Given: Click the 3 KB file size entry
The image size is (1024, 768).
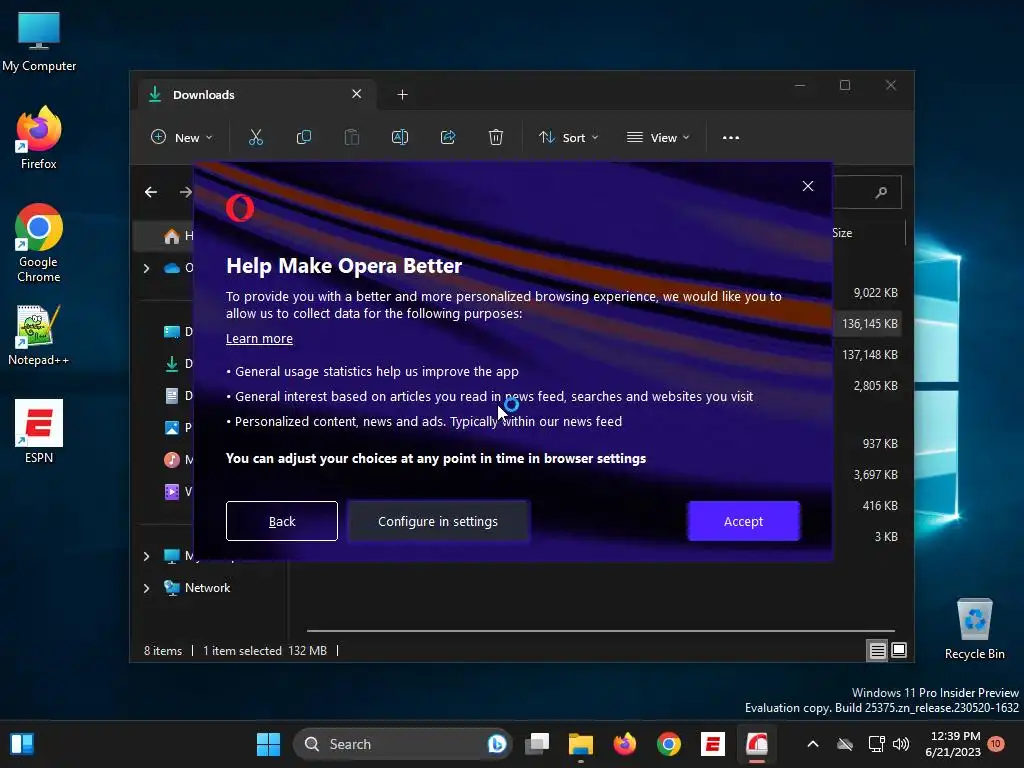Looking at the screenshot, I should pos(886,537).
